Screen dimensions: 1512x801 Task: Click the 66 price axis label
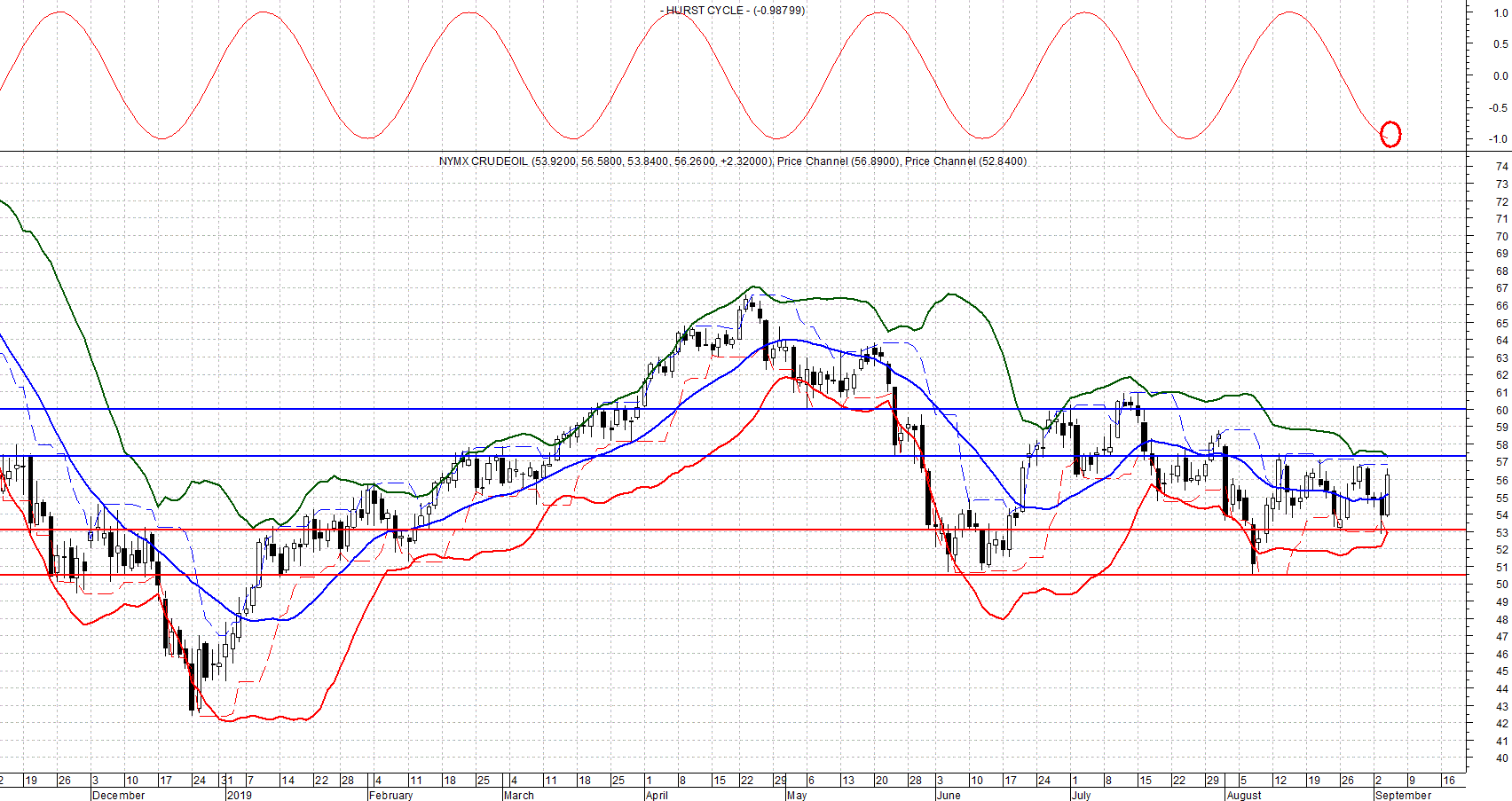[1502, 306]
